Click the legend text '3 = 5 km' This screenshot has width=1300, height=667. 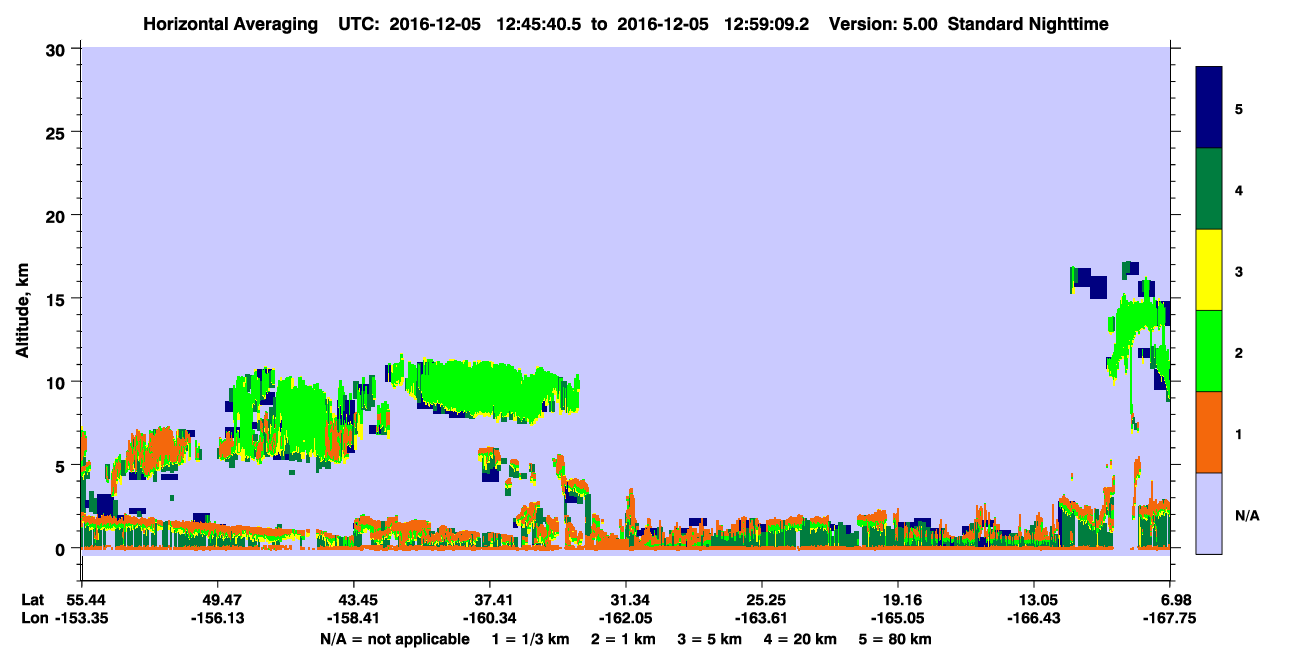pyautogui.click(x=711, y=639)
